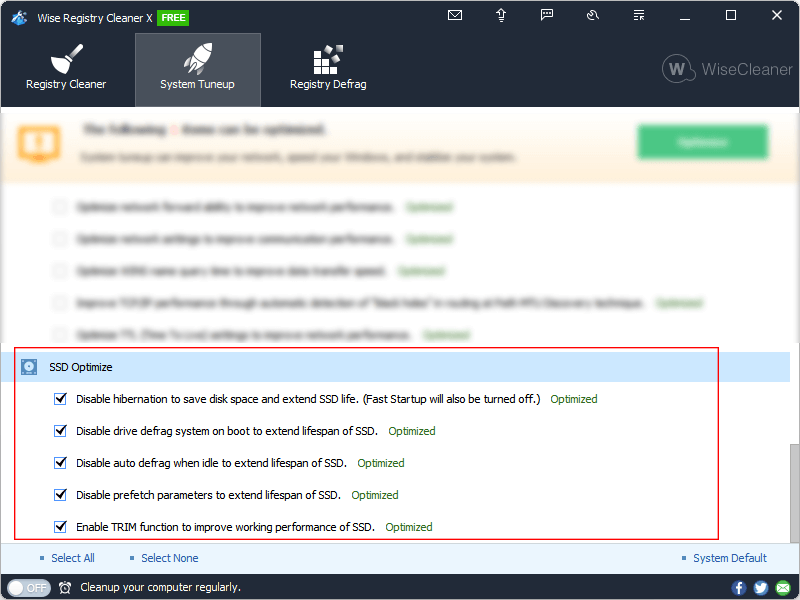Viewport: 800px width, 600px height.
Task: Click the green Optimize button
Action: [703, 142]
